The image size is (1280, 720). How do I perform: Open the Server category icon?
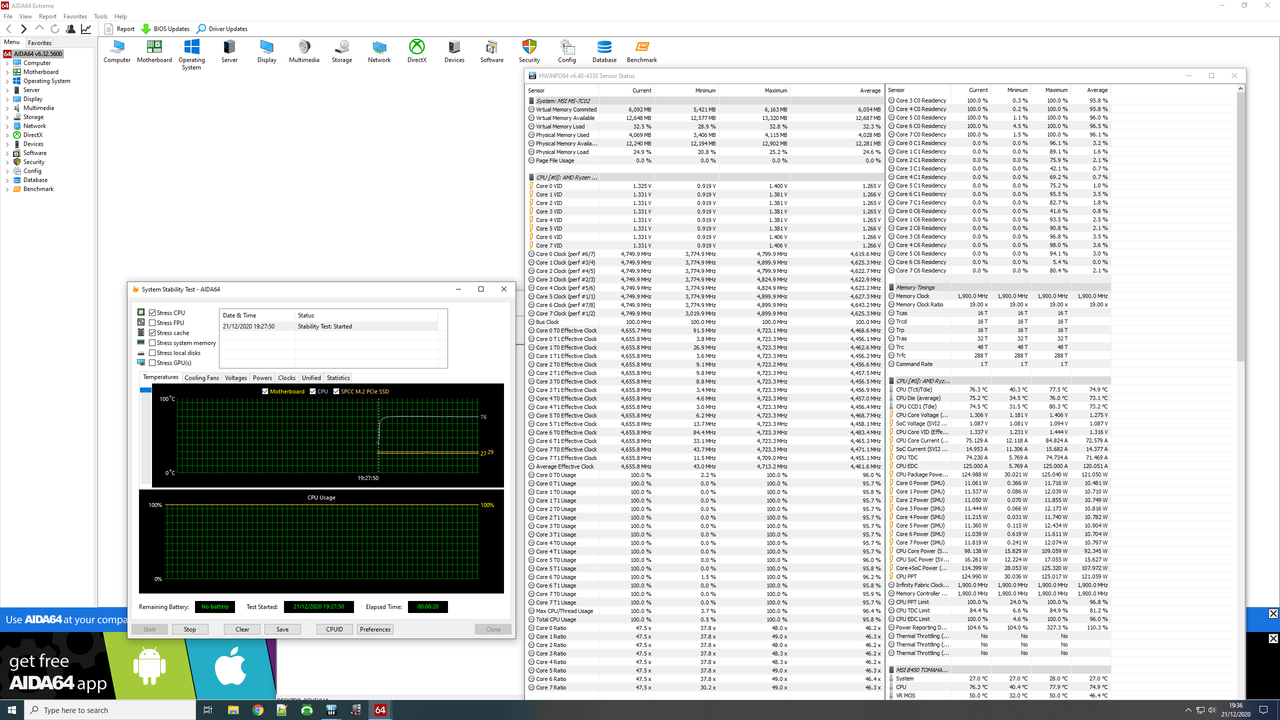(229, 51)
